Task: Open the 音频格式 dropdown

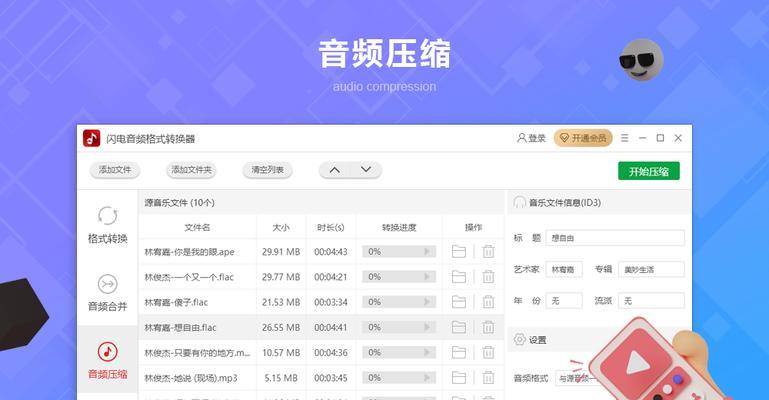Action: point(577,378)
